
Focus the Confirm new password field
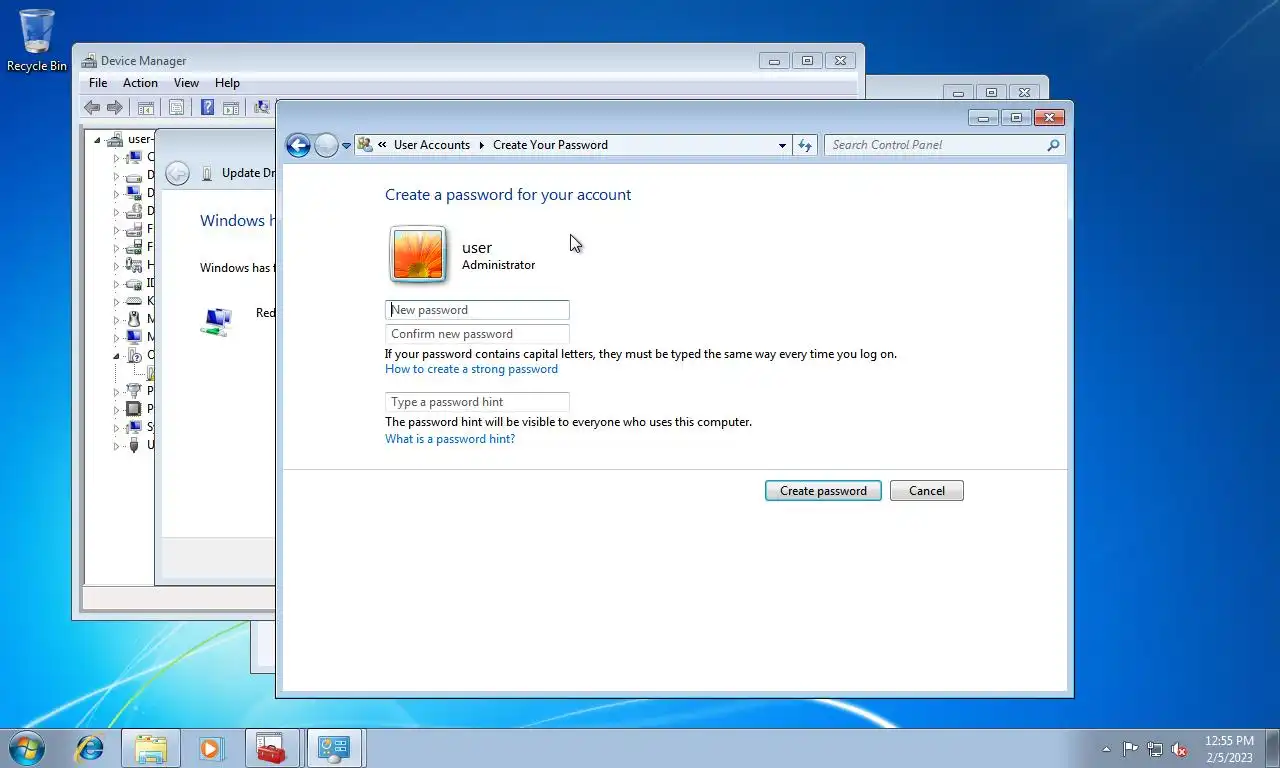coord(477,334)
